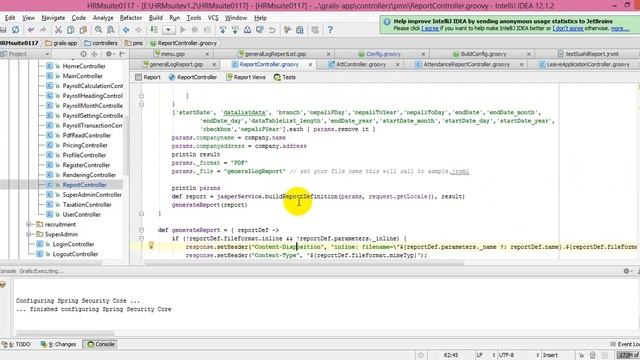Click the Copy icon in toolbar

[x=71, y=30]
